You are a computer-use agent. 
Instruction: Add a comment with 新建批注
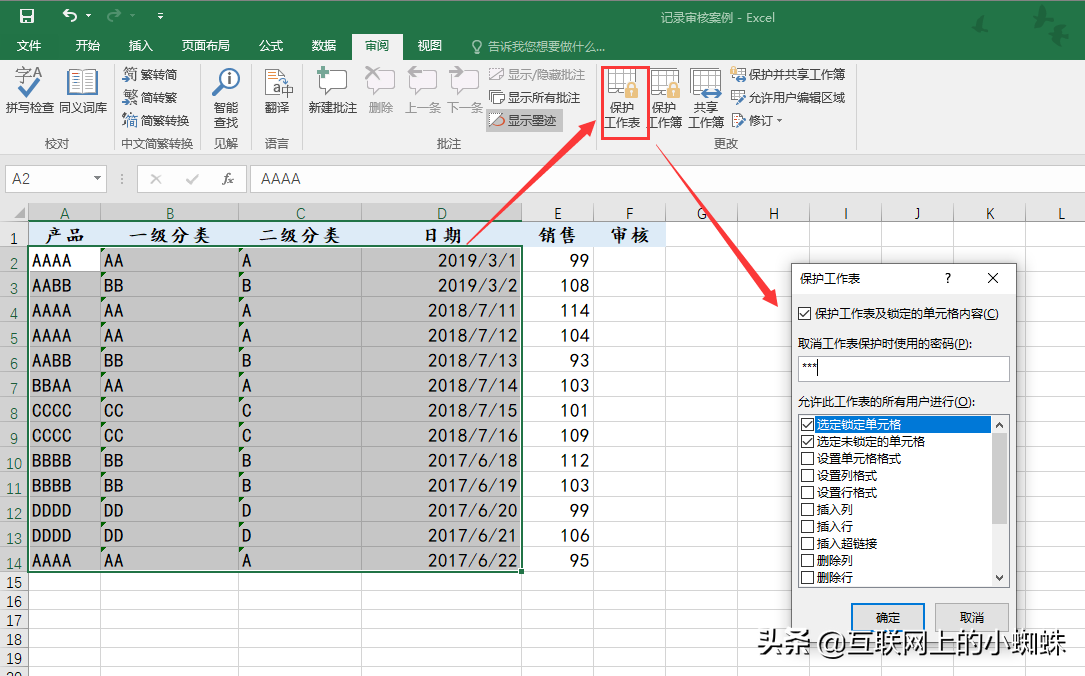coord(332,90)
